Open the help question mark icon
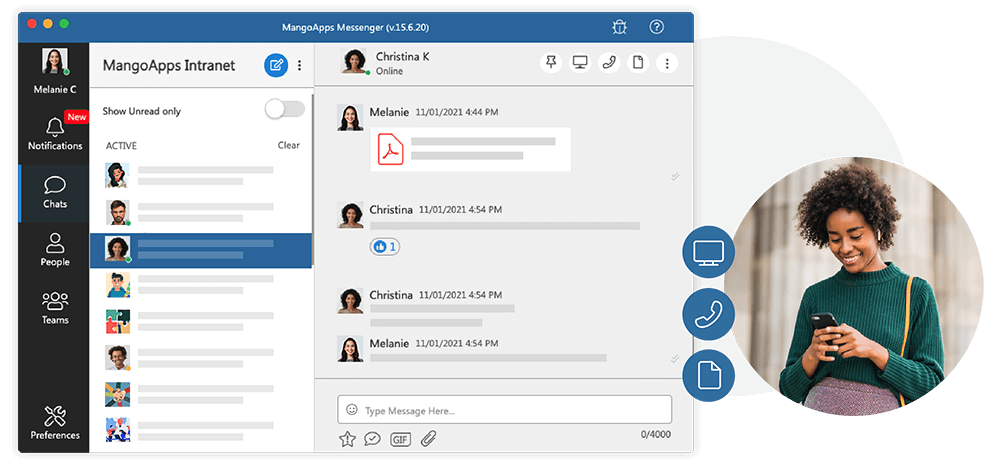 coord(657,27)
